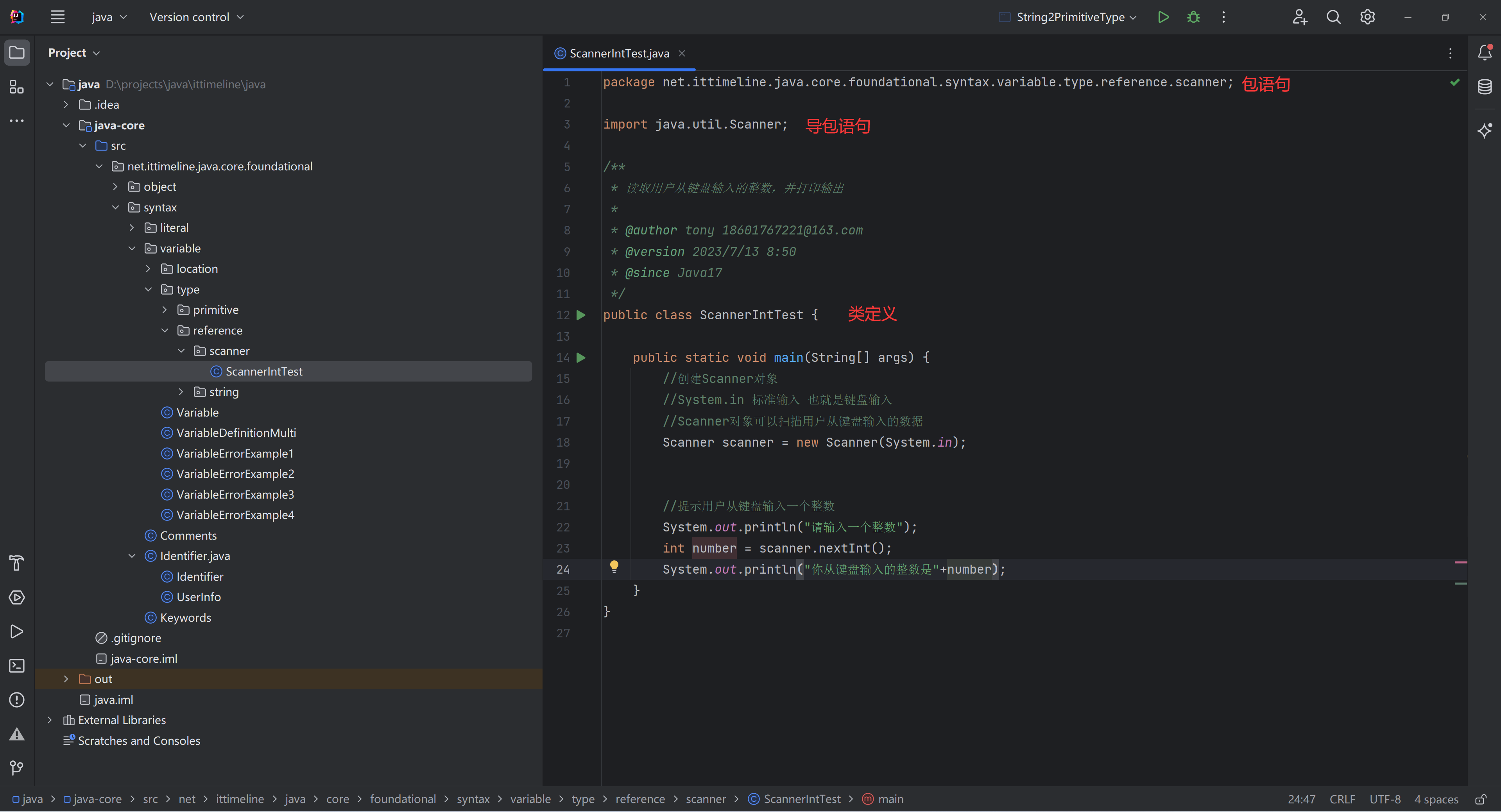Open Problems tool window icon
This screenshot has height=812, width=1501.
pos(17,699)
